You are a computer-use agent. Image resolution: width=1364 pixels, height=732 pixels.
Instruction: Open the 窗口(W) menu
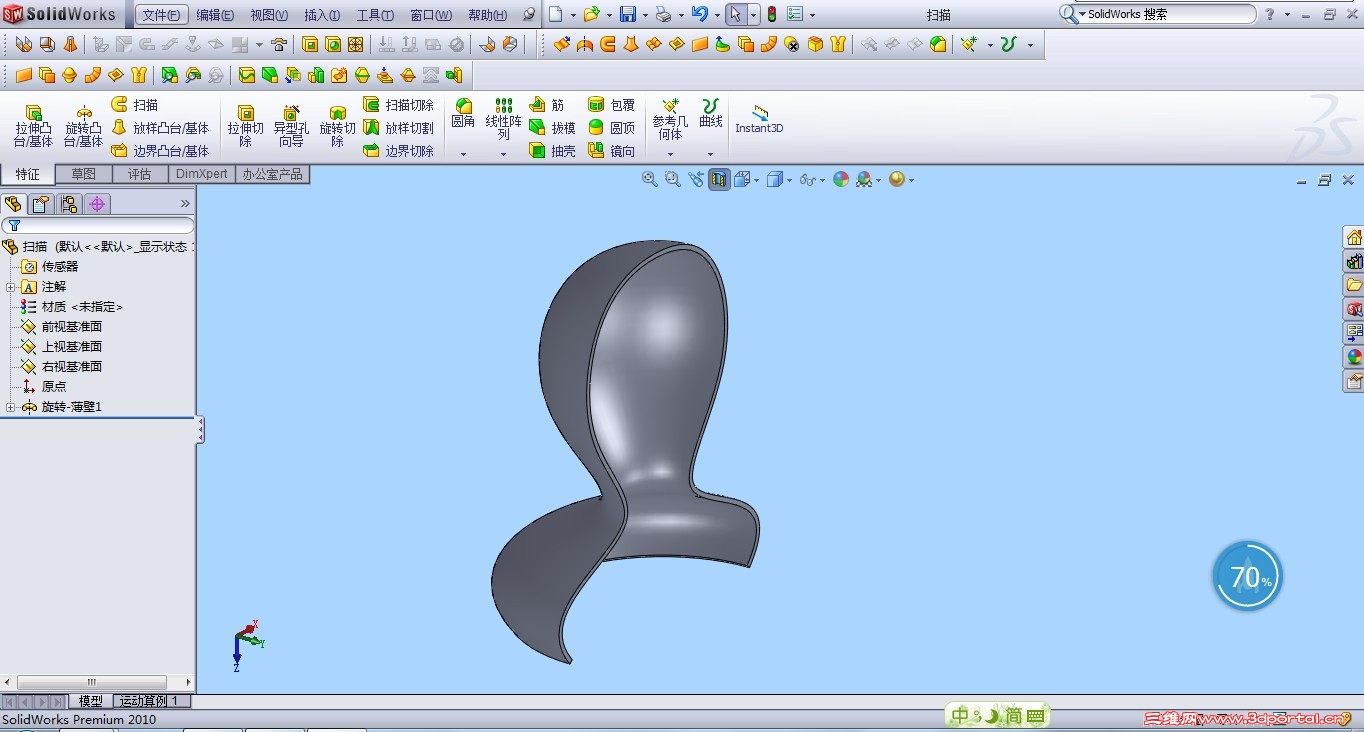click(431, 15)
